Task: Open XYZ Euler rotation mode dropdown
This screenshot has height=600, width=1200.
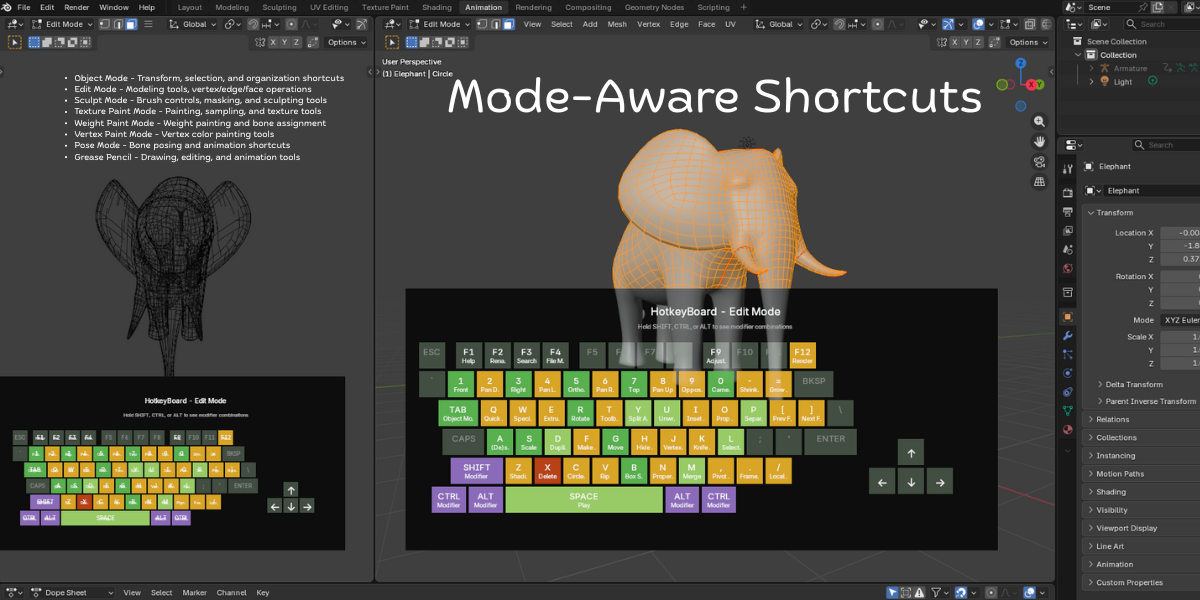Action: [1181, 320]
